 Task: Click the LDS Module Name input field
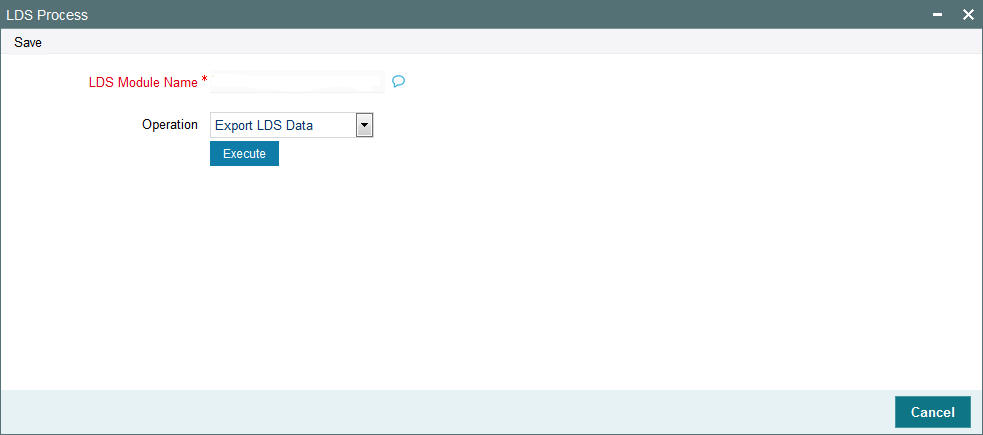[297, 81]
